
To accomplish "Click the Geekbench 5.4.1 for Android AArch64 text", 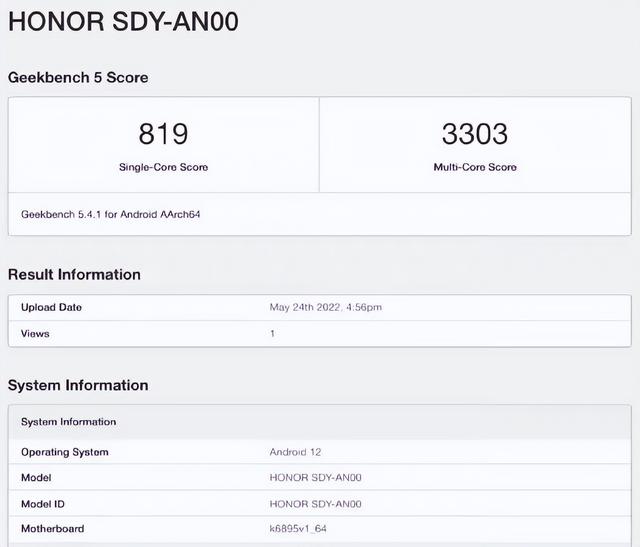I will (x=112, y=214).
